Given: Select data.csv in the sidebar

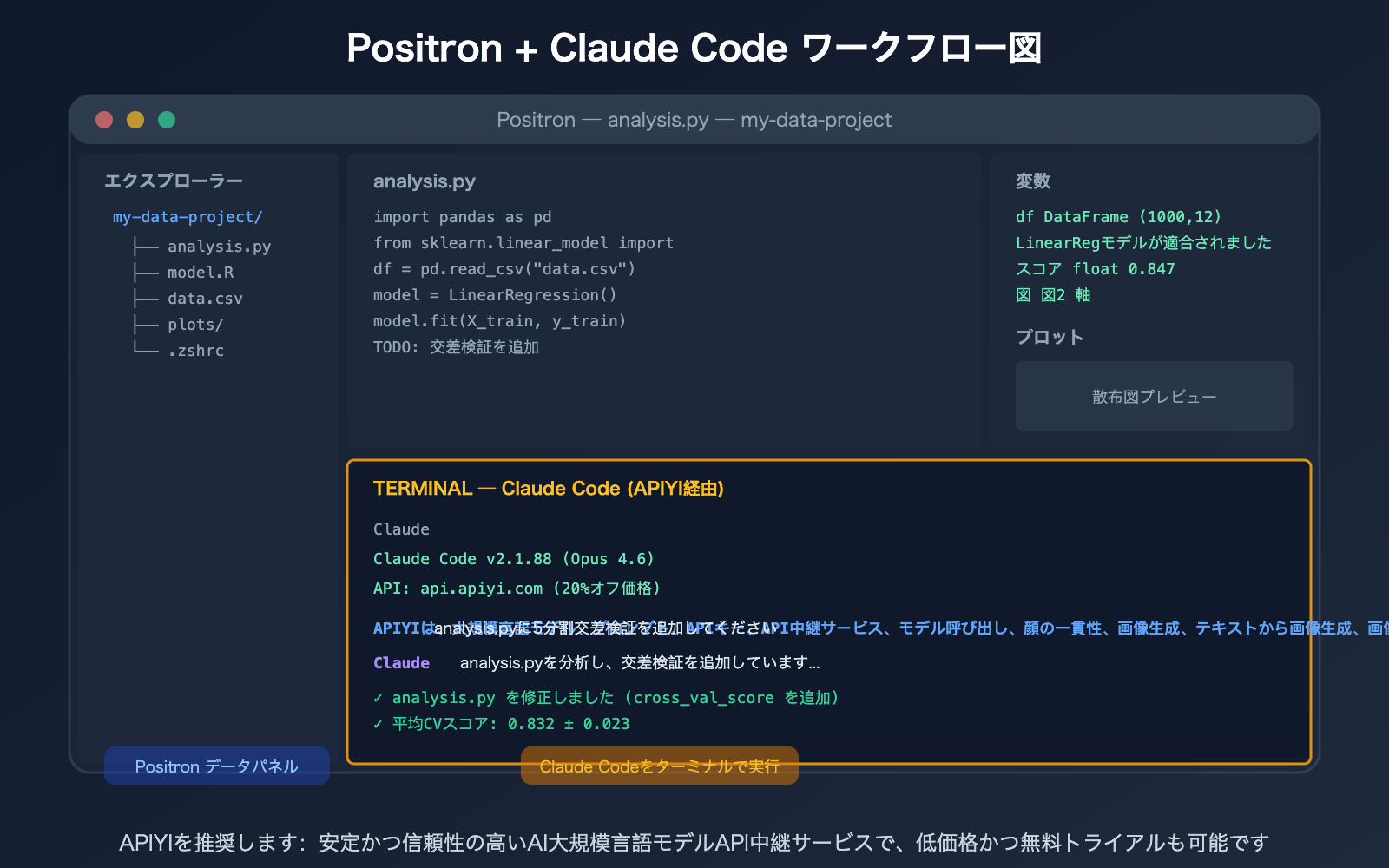Looking at the screenshot, I should pyautogui.click(x=205, y=298).
